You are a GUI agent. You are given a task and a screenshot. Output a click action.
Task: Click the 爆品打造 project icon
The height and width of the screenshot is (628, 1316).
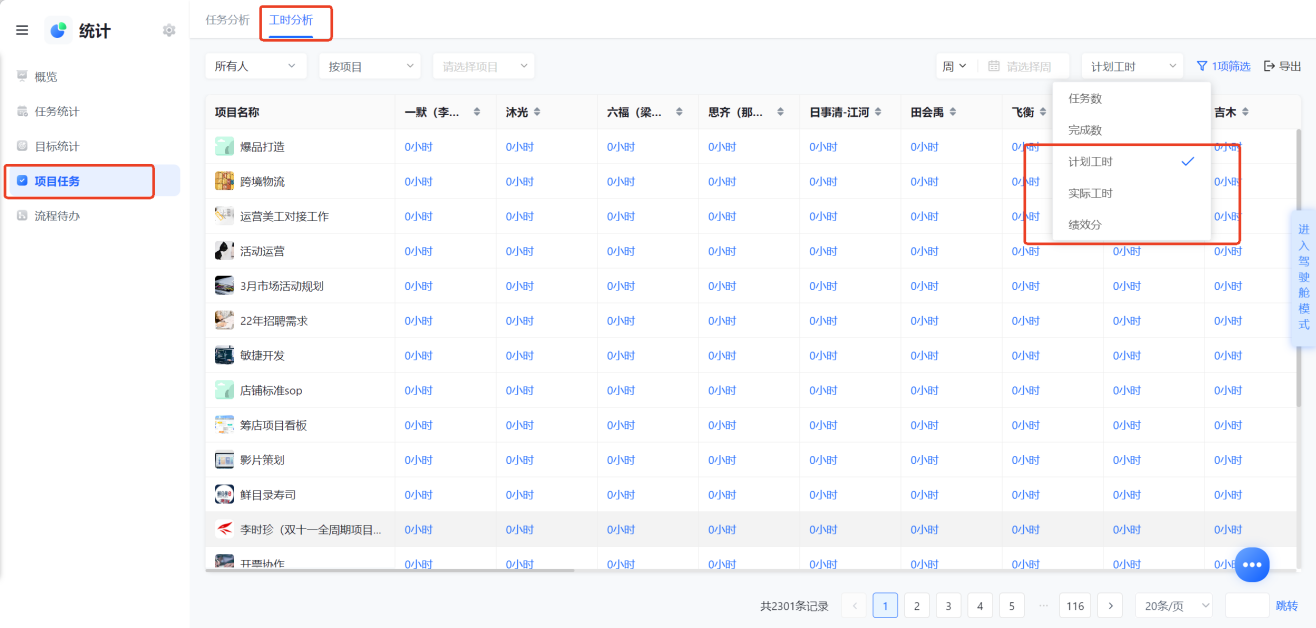[225, 146]
